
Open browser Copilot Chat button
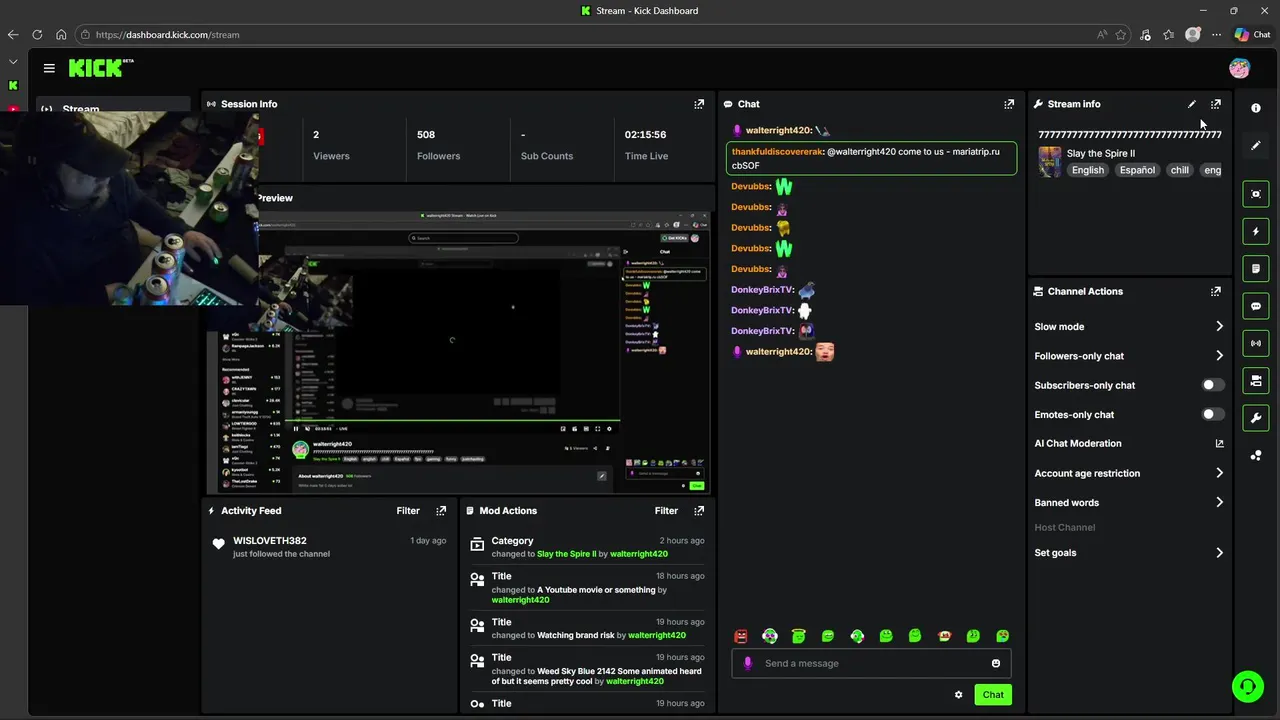point(1252,35)
